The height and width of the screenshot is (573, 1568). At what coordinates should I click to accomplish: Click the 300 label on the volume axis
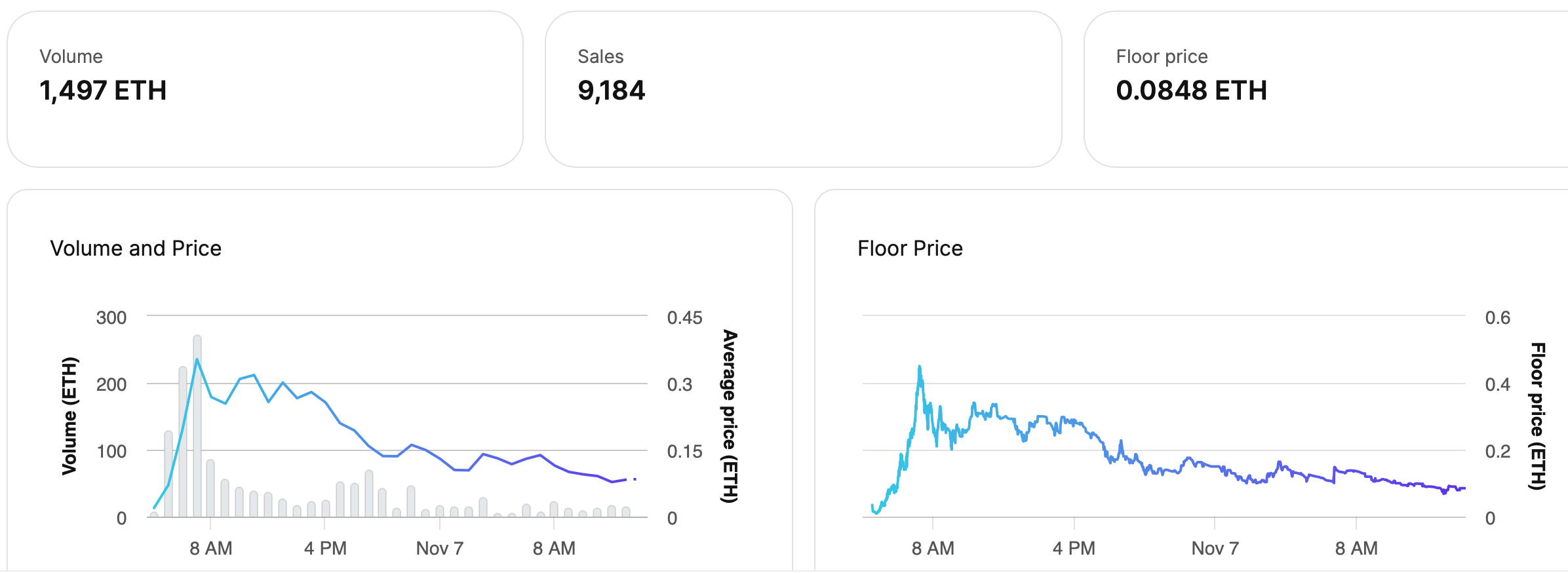click(111, 318)
